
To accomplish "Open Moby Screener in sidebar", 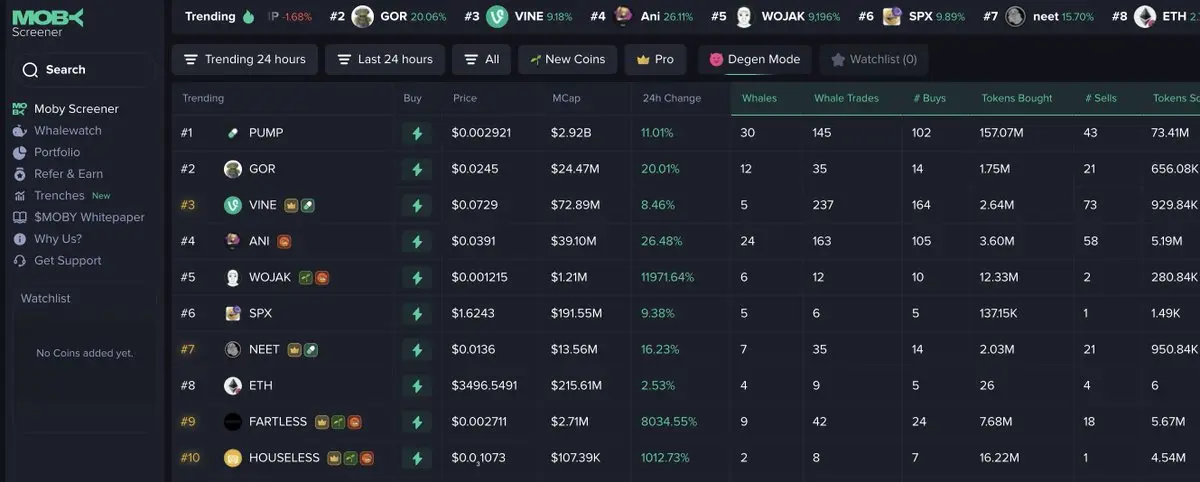I will pyautogui.click(x=76, y=109).
